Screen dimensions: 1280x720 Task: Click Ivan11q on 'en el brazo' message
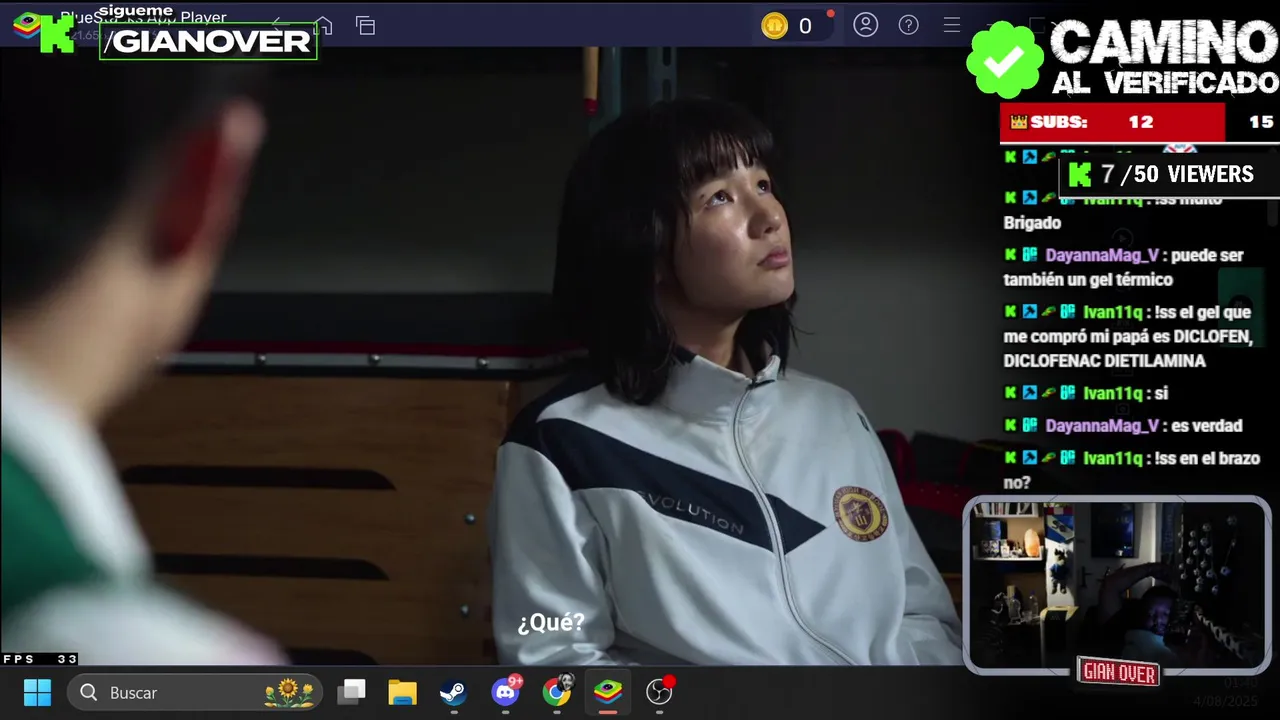(1113, 458)
